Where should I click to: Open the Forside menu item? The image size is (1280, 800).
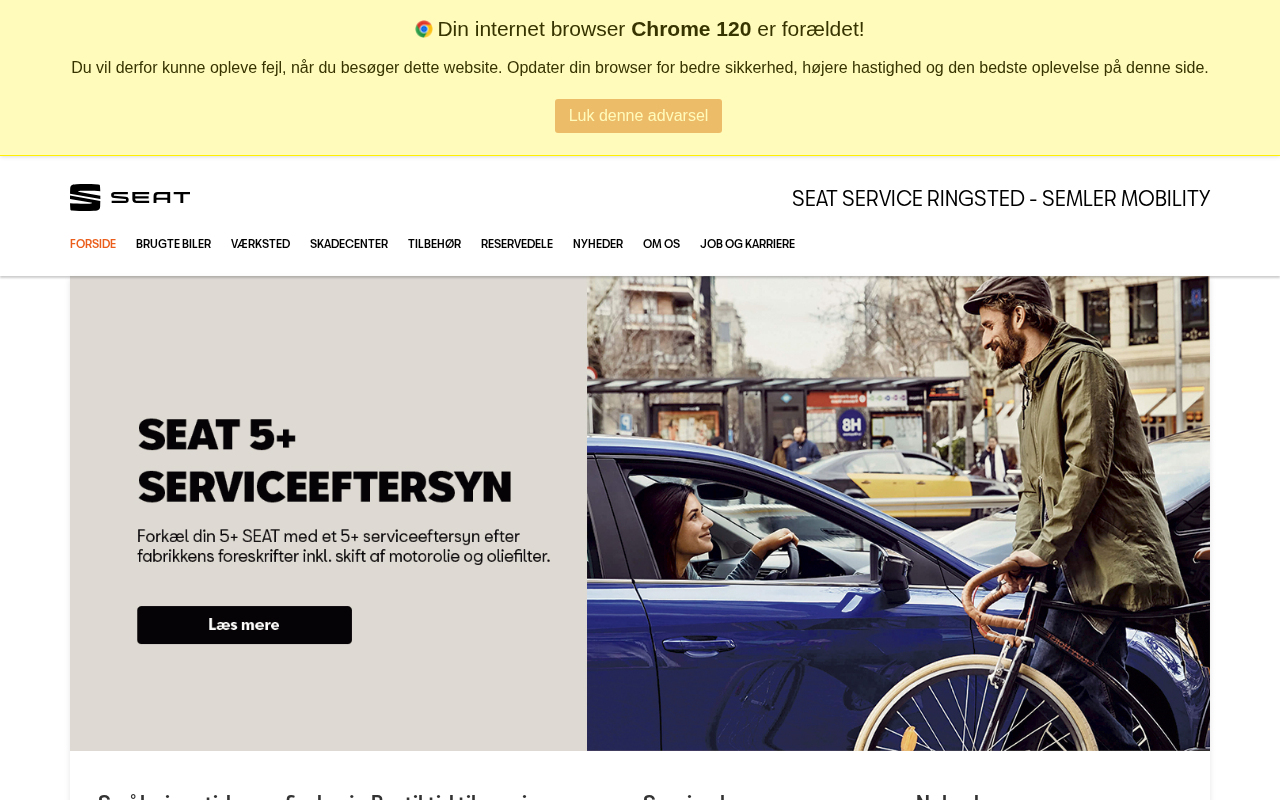click(x=93, y=244)
